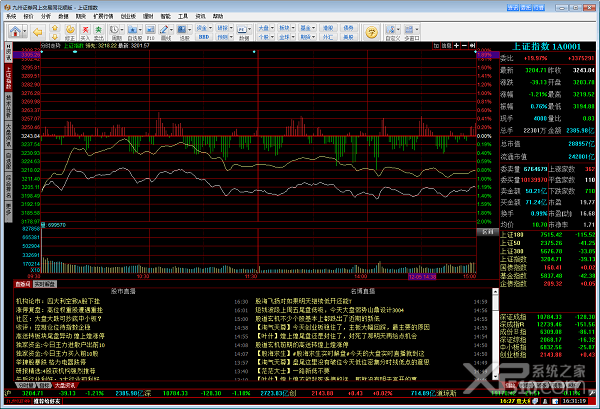This screenshot has width=600, height=409.
Task: Click the status bar clock showing 16:31:19
Action: (574, 401)
